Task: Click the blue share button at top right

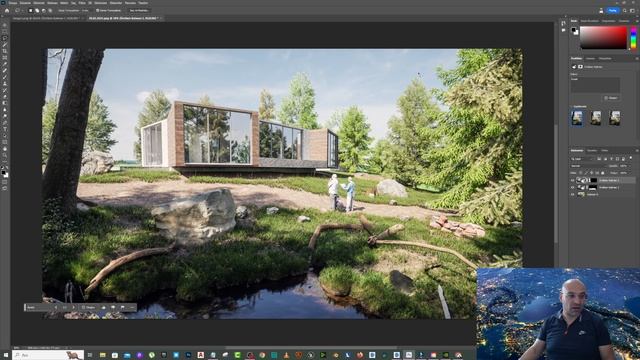Action: click(x=612, y=11)
